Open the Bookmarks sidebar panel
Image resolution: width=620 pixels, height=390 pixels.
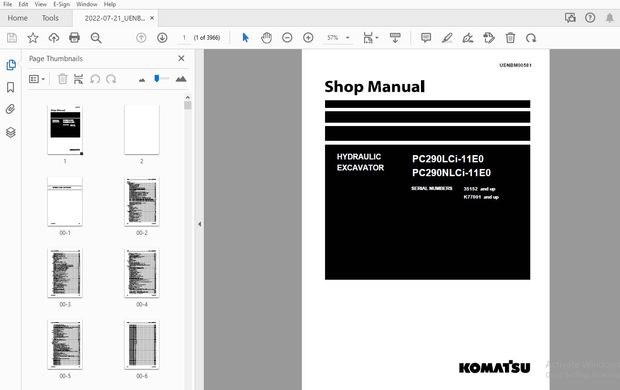(x=11, y=87)
